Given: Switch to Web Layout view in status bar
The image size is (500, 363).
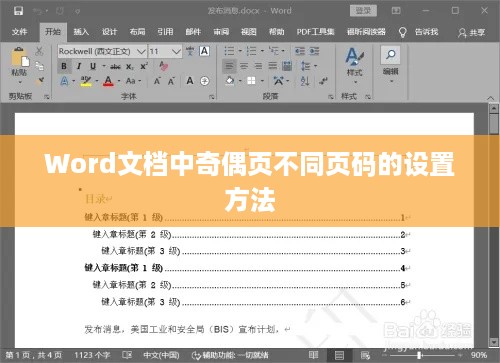Looking at the screenshot, I should (365, 355).
